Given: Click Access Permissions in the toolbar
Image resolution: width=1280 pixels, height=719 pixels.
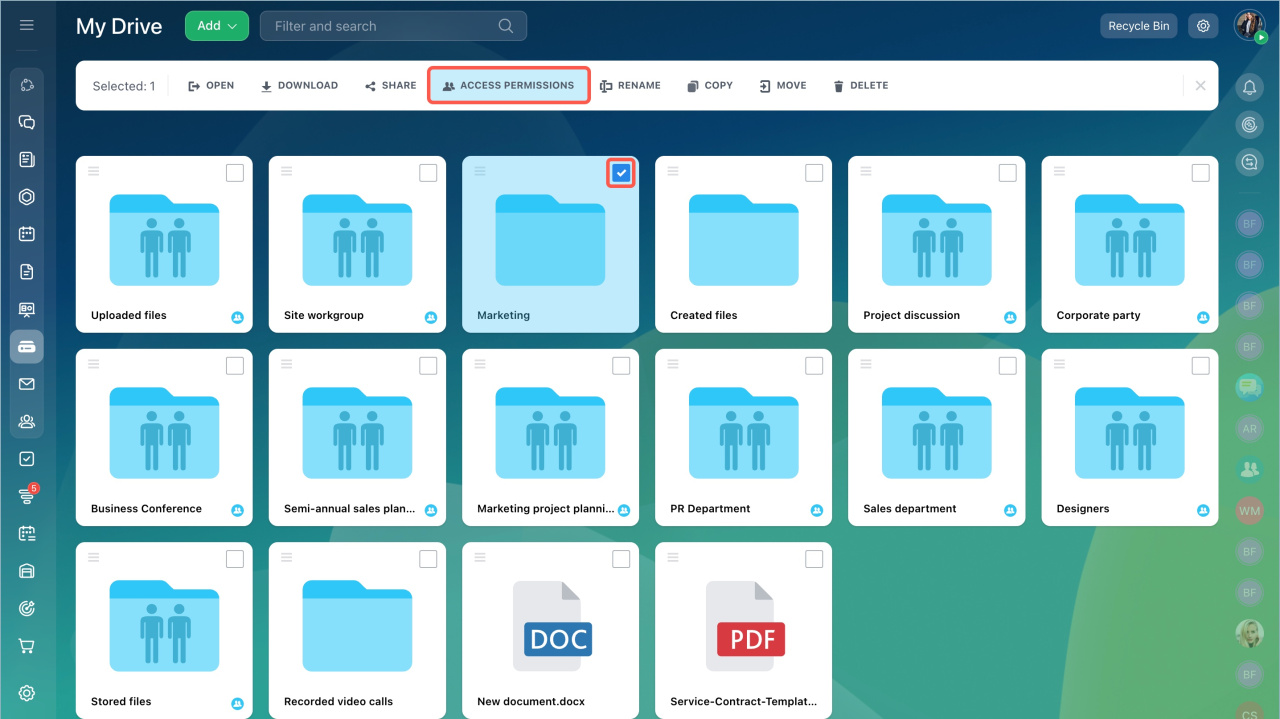Looking at the screenshot, I should click(x=509, y=86).
